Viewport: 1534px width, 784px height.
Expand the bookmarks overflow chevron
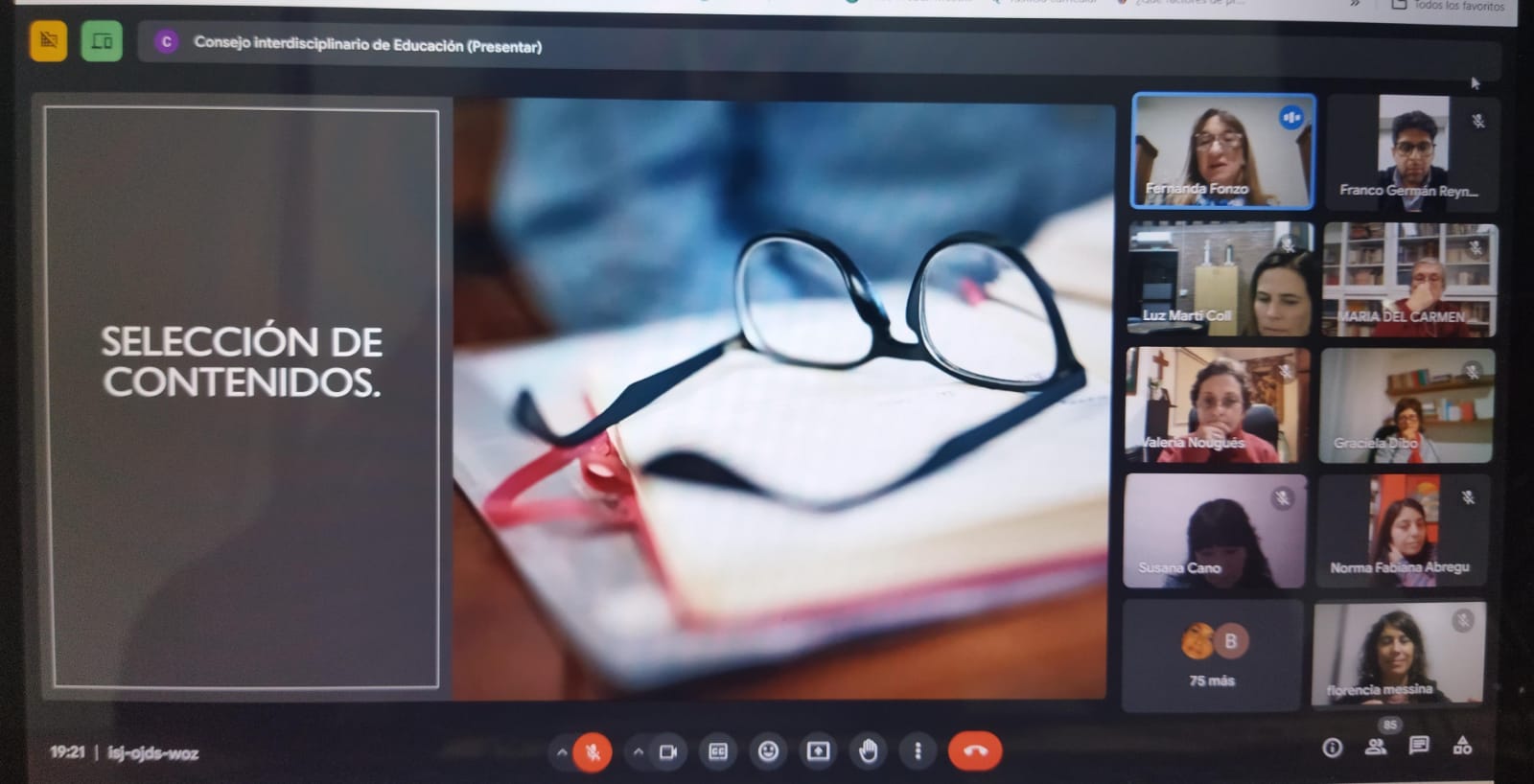pos(1355,4)
